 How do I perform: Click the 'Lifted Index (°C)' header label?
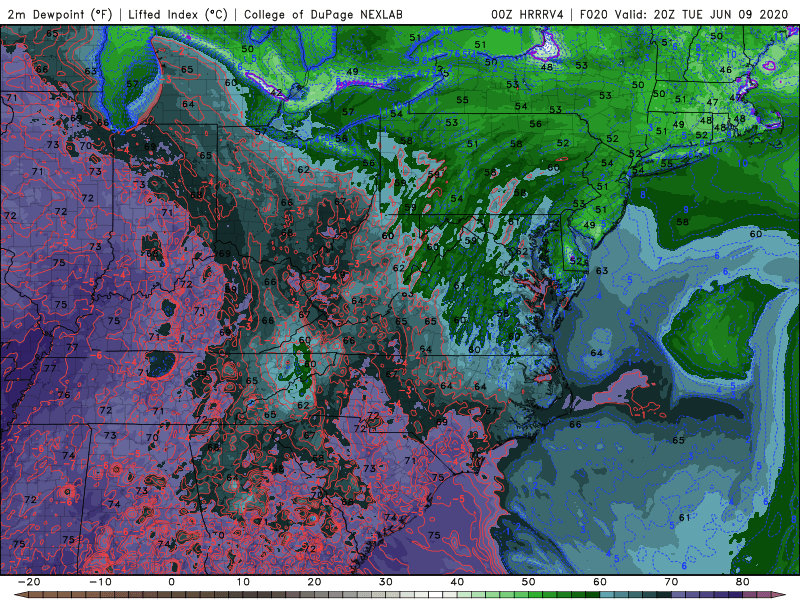[178, 14]
